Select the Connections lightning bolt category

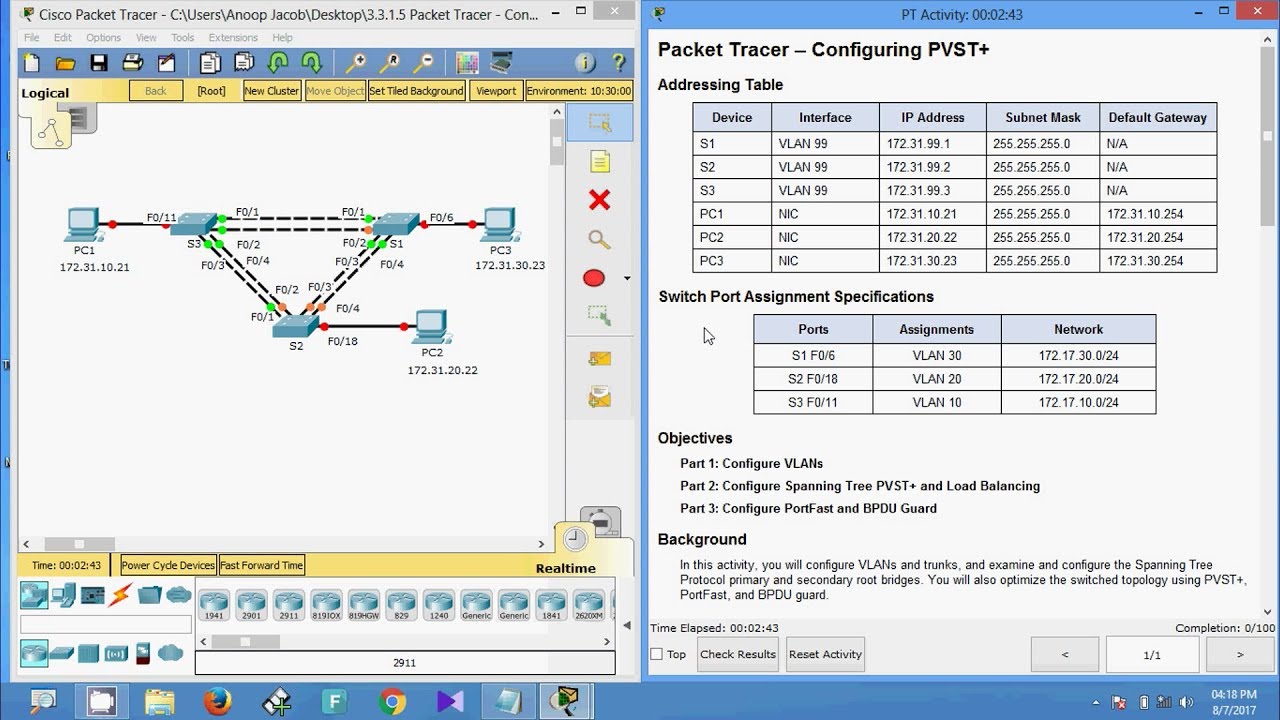click(120, 596)
